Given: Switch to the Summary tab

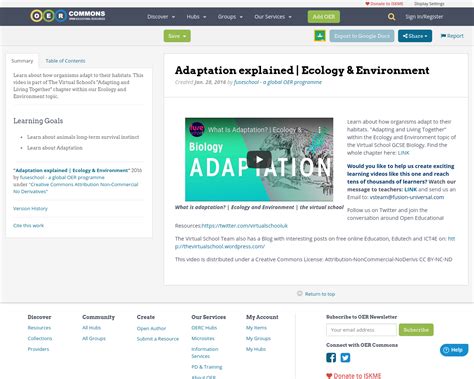Looking at the screenshot, I should coord(22,61).
